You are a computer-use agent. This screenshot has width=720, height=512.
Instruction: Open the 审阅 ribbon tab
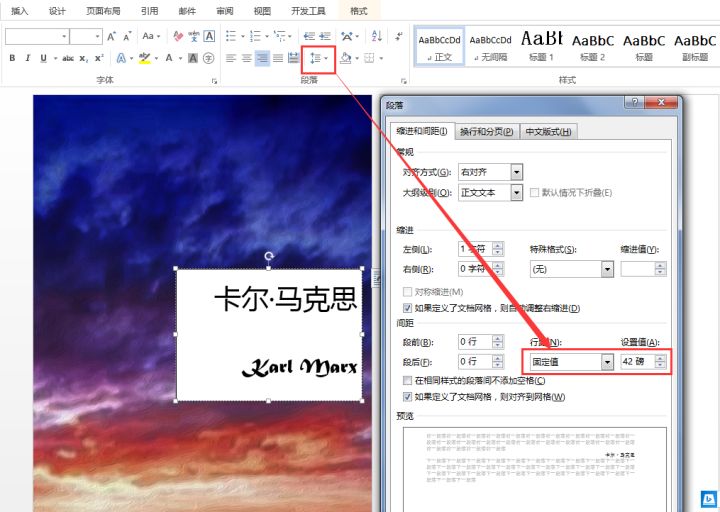point(225,11)
